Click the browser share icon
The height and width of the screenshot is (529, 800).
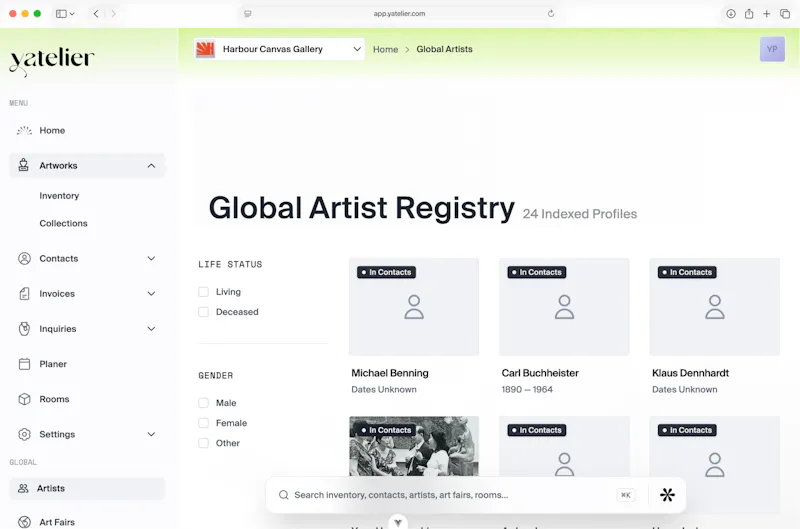tap(748, 14)
